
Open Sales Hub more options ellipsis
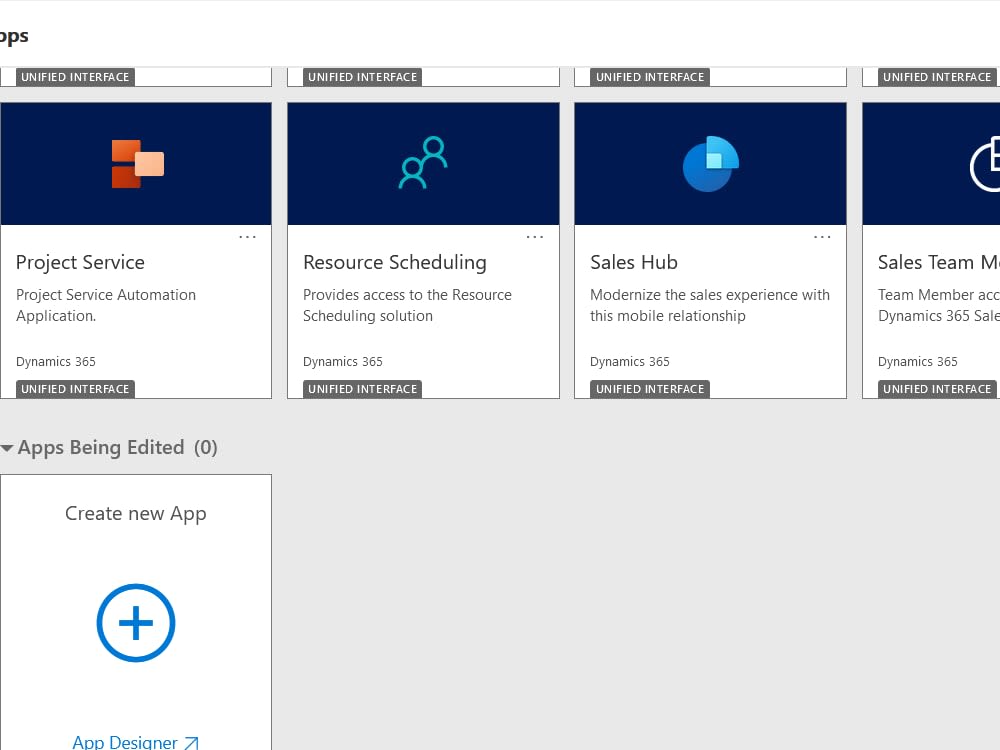(x=822, y=237)
